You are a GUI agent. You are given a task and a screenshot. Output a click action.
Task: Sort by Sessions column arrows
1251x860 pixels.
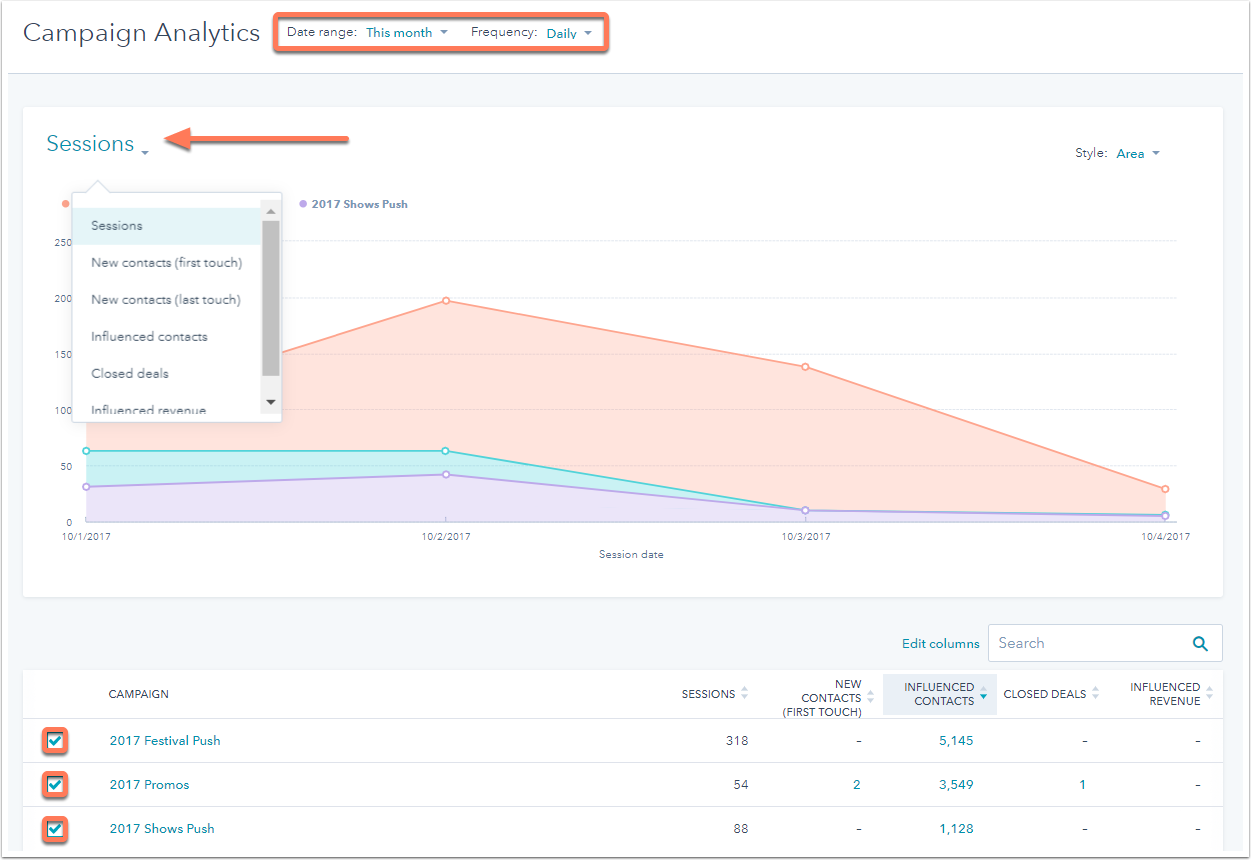[x=744, y=694]
